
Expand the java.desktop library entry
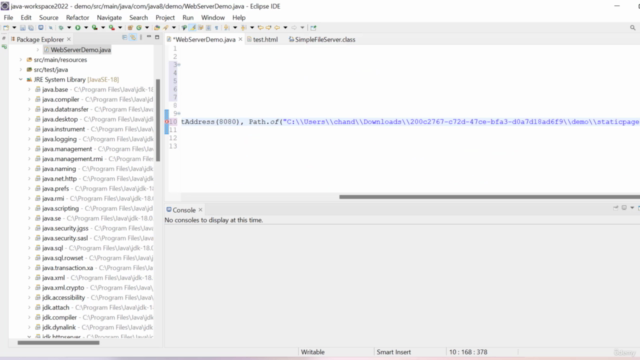coord(29,119)
